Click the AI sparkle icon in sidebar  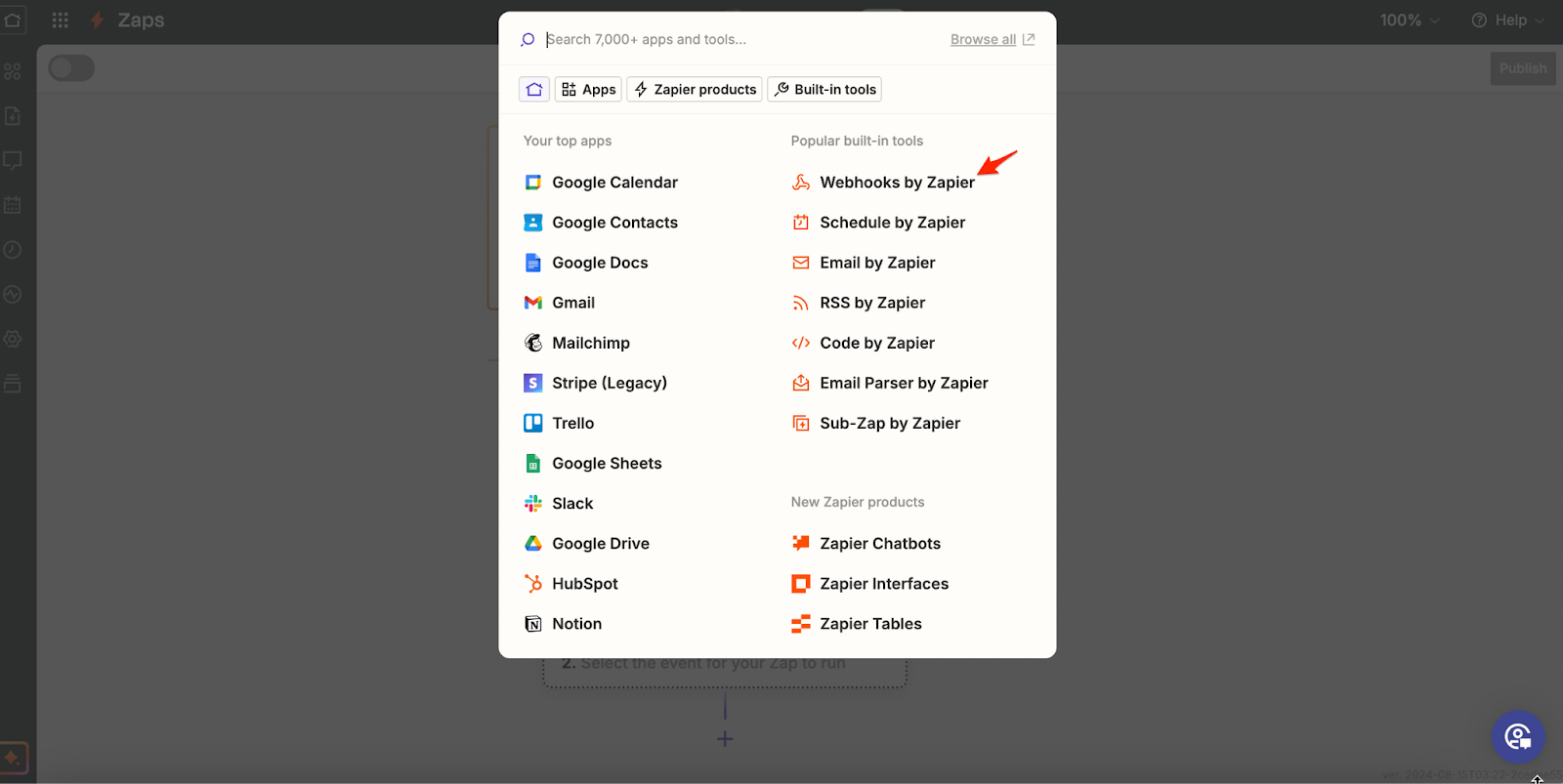(x=14, y=758)
